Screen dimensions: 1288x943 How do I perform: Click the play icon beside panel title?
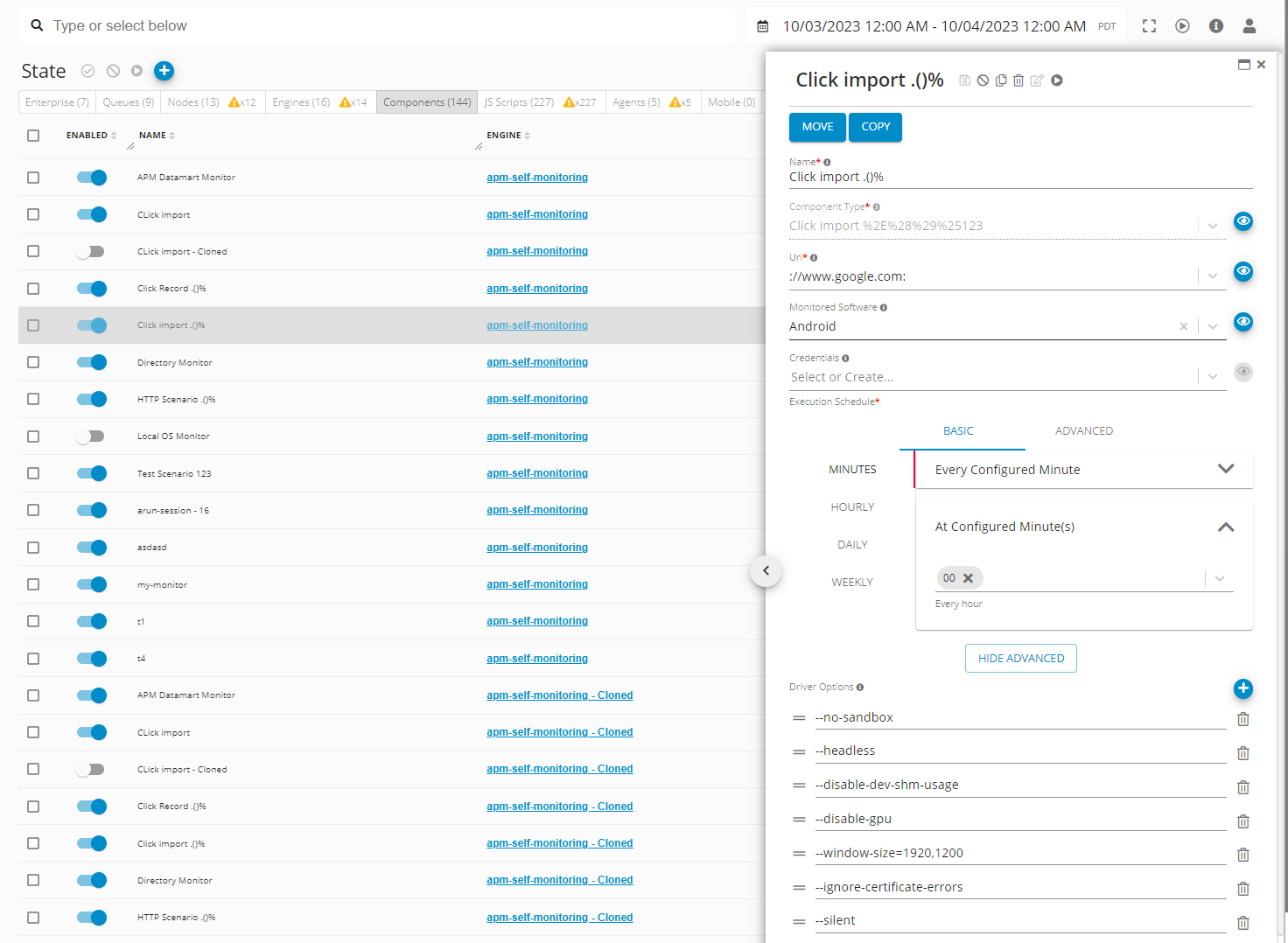(x=1057, y=80)
